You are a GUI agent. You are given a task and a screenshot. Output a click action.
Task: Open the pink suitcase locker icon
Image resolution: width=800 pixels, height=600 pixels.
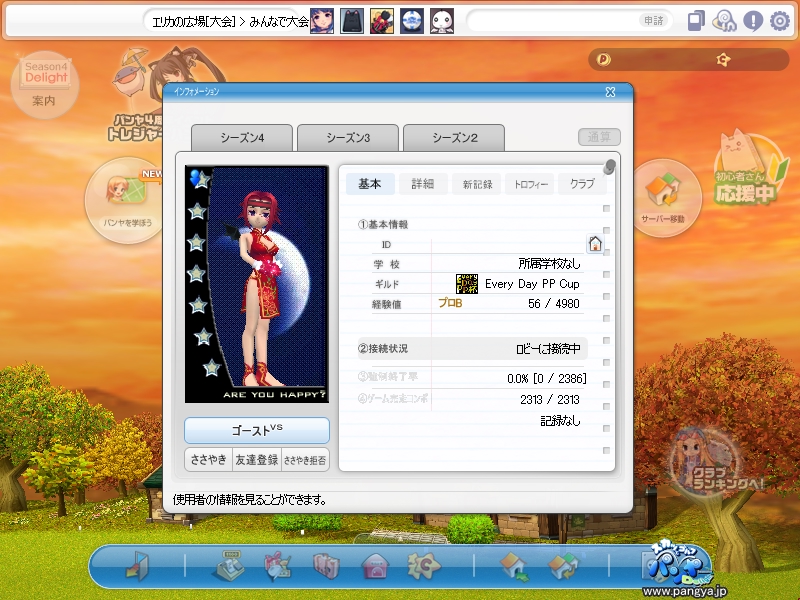(x=326, y=566)
